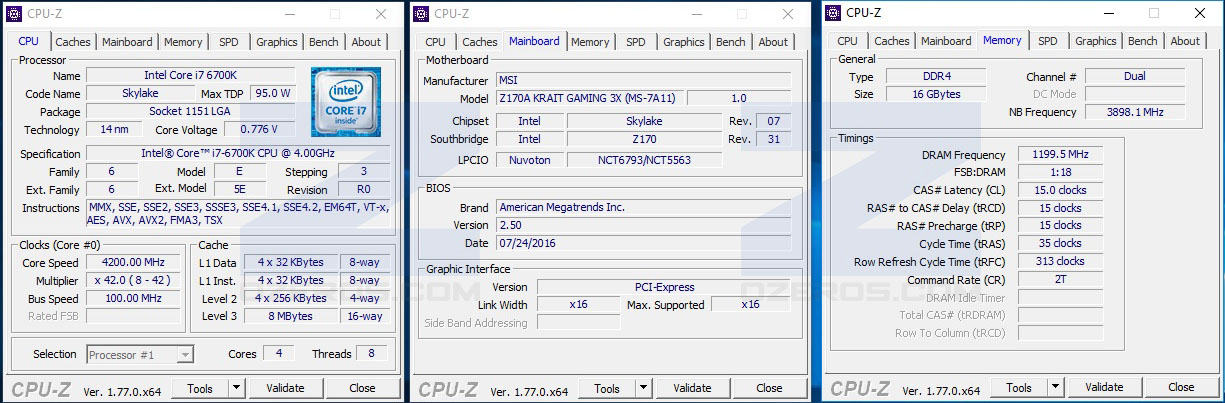Open Graphics tab in middle window
Image resolution: width=1225 pixels, height=403 pixels.
coord(684,42)
